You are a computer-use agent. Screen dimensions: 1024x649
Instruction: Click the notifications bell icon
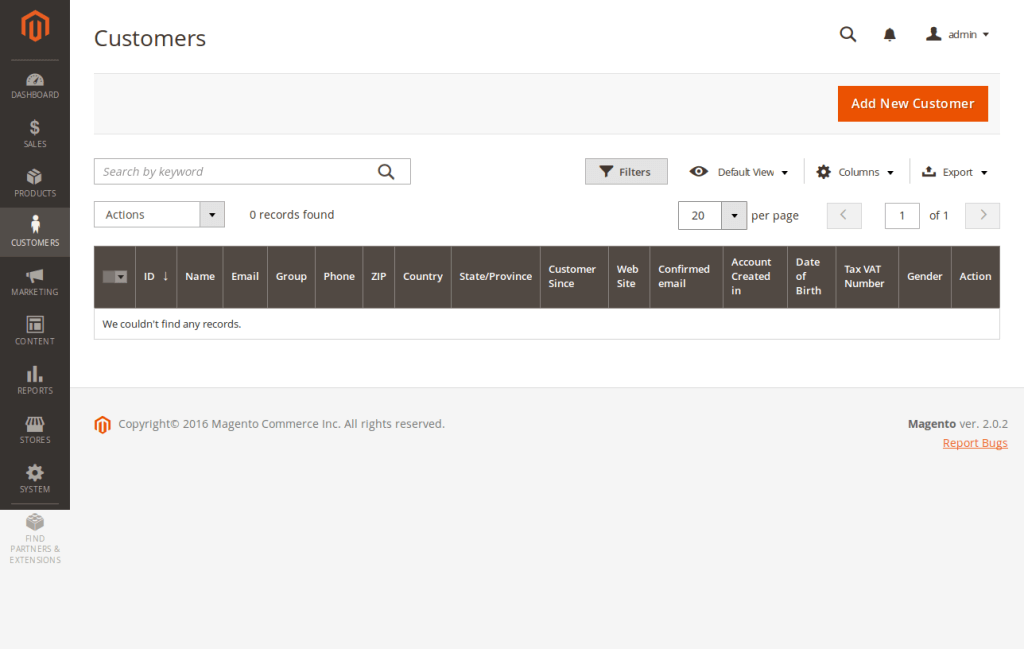pos(889,35)
